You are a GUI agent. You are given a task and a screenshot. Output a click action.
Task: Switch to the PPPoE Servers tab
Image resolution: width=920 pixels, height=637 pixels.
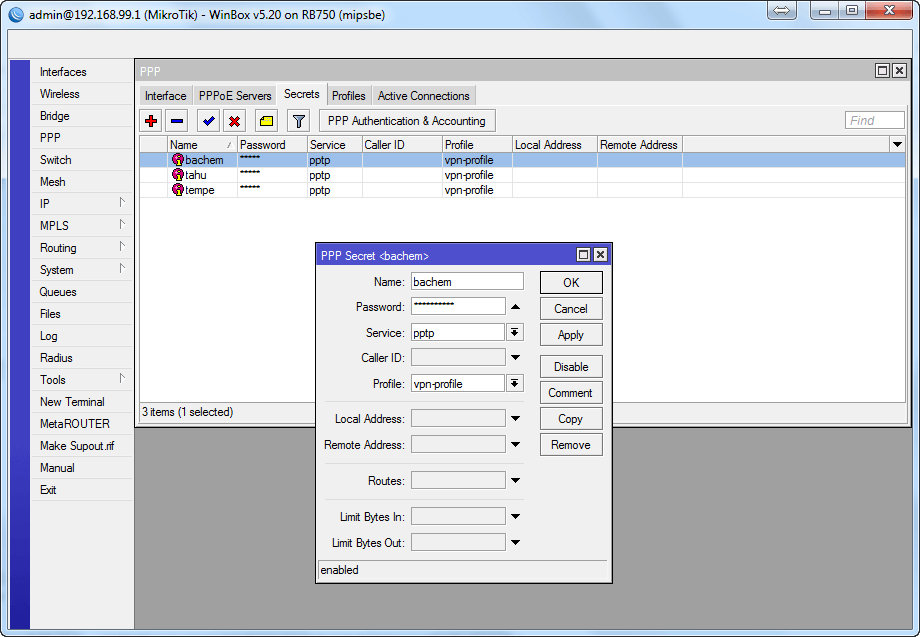click(x=235, y=96)
